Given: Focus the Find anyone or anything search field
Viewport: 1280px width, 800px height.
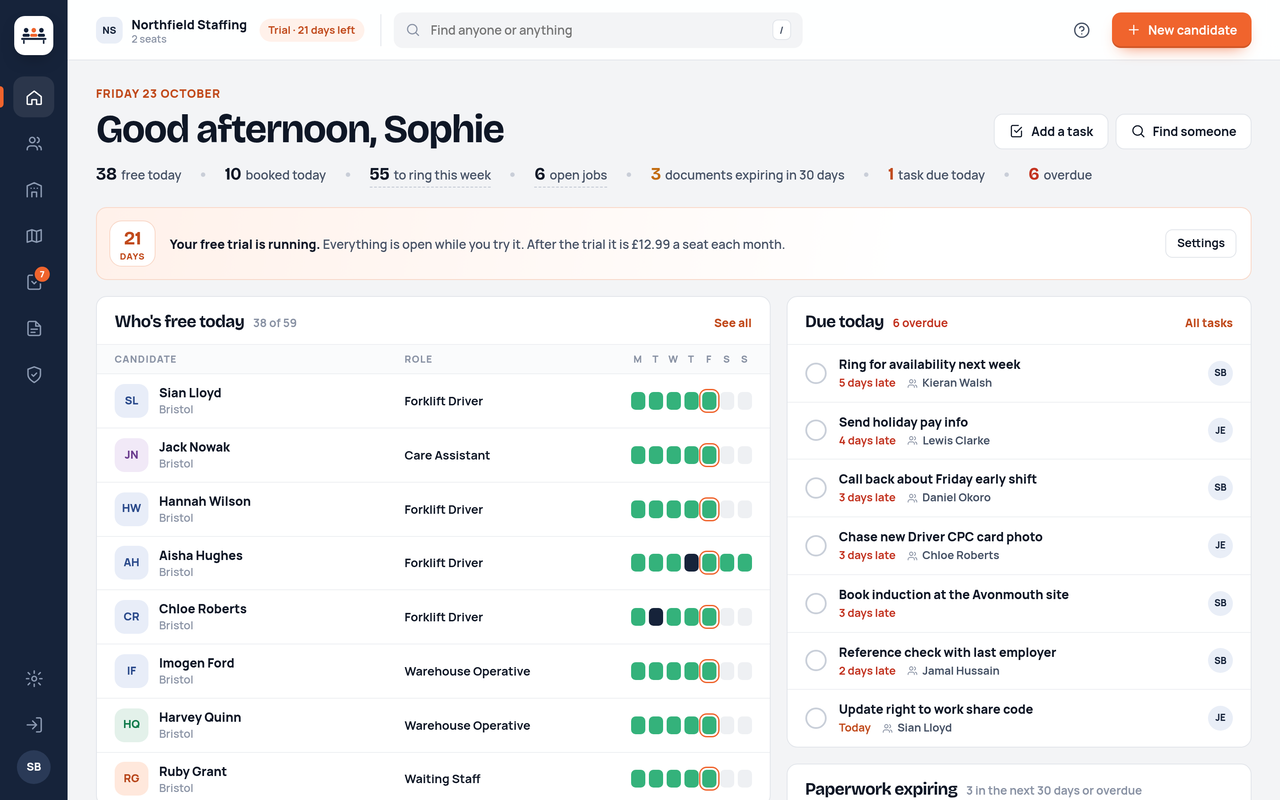Looking at the screenshot, I should pos(598,30).
